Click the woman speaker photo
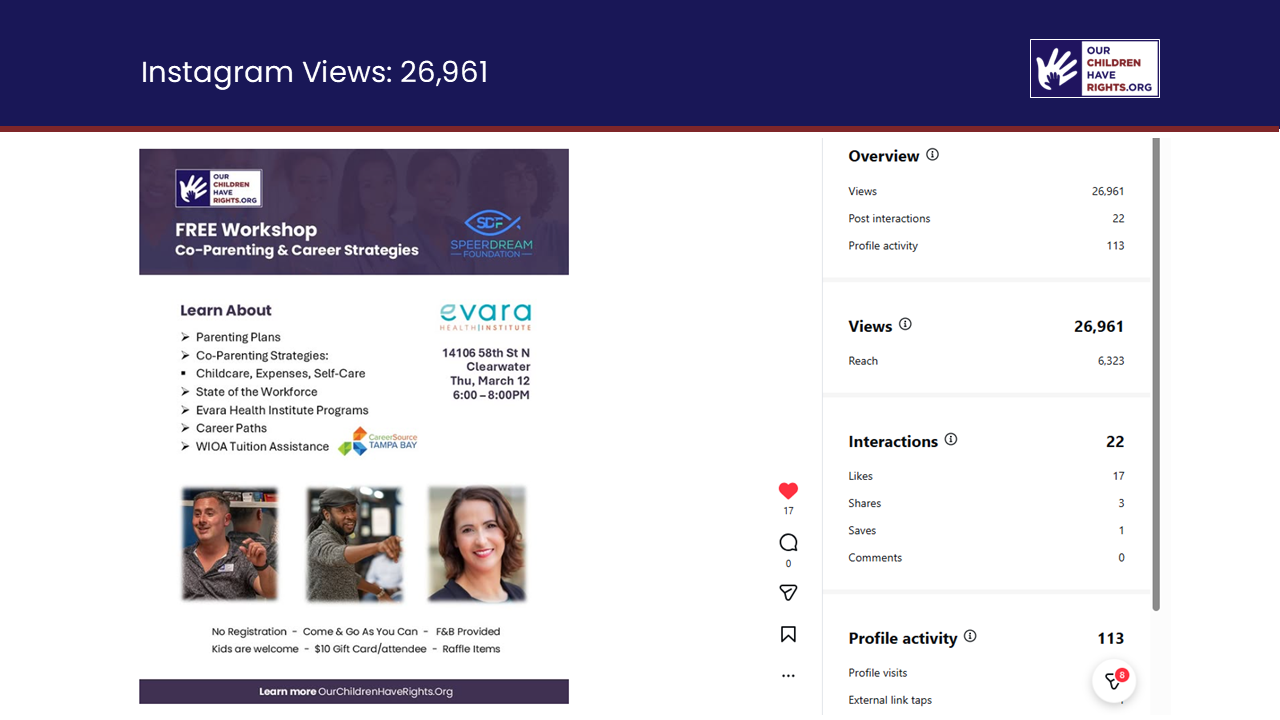This screenshot has width=1280, height=720. 477,544
